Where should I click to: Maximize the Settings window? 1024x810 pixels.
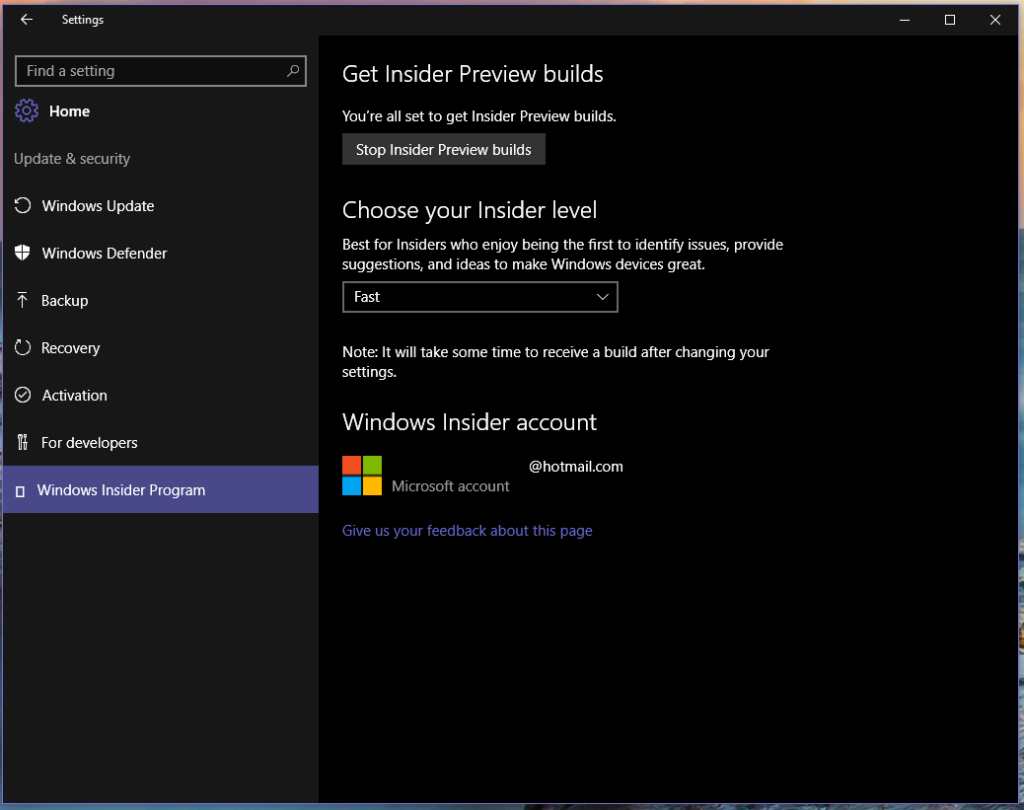coord(950,20)
